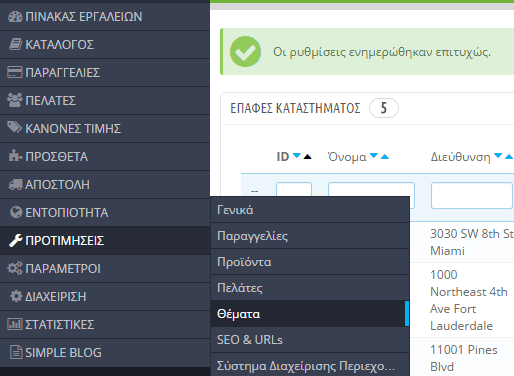Click the price rules tag icon
This screenshot has width=514, height=376.
coord(15,128)
